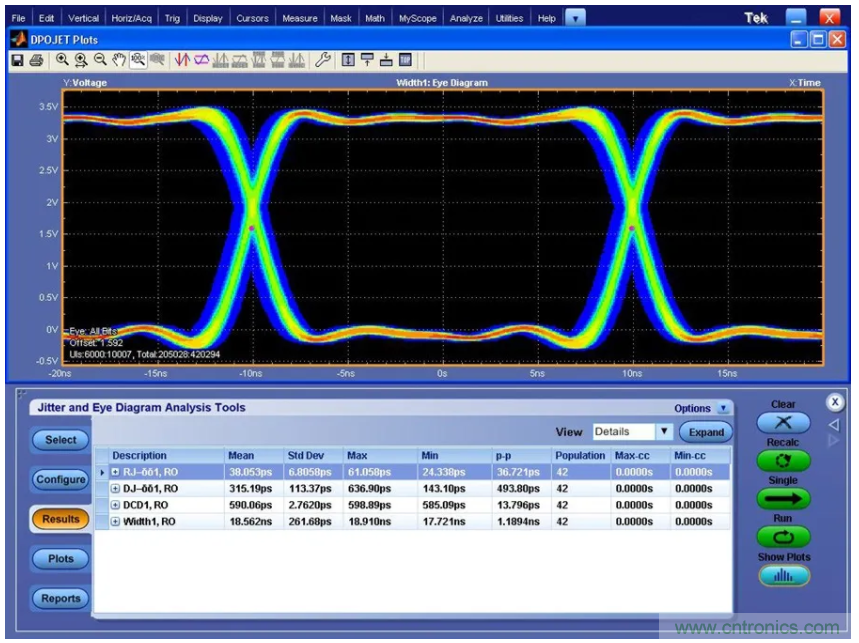Click the red vertical cursors icon
The image size is (859, 643).
coord(182,60)
